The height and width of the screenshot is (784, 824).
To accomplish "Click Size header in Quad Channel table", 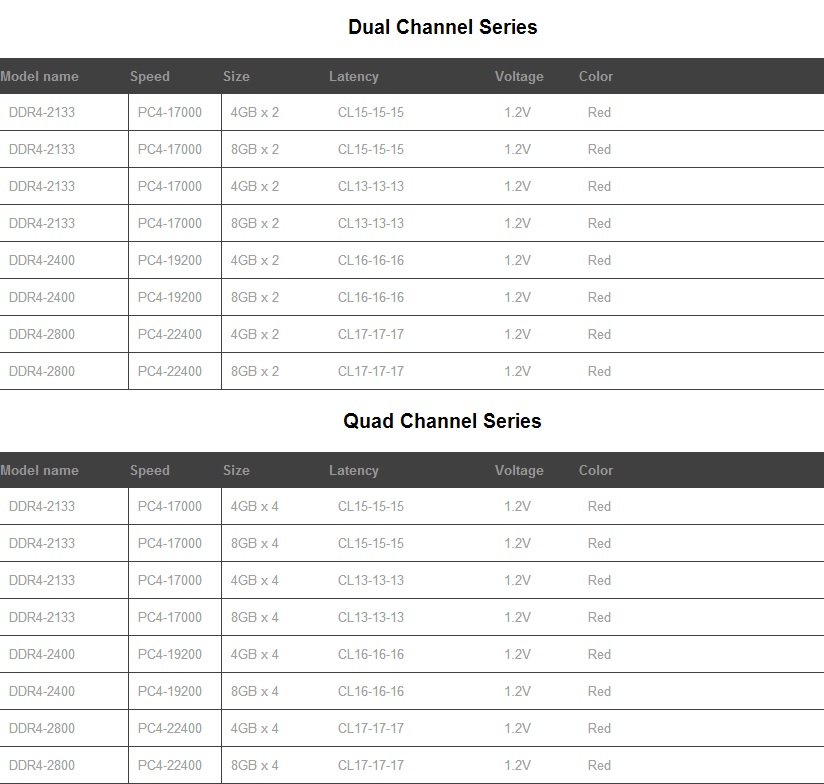I will tap(237, 470).
